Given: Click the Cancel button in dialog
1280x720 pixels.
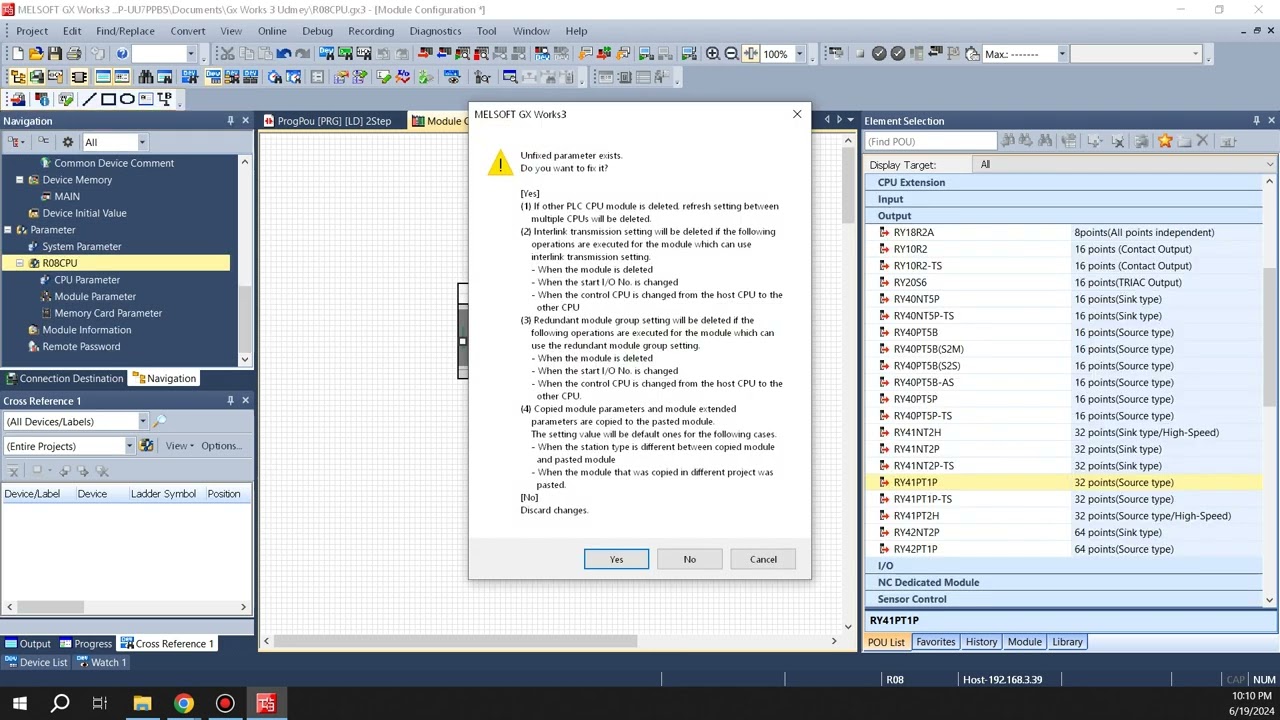Looking at the screenshot, I should [763, 559].
